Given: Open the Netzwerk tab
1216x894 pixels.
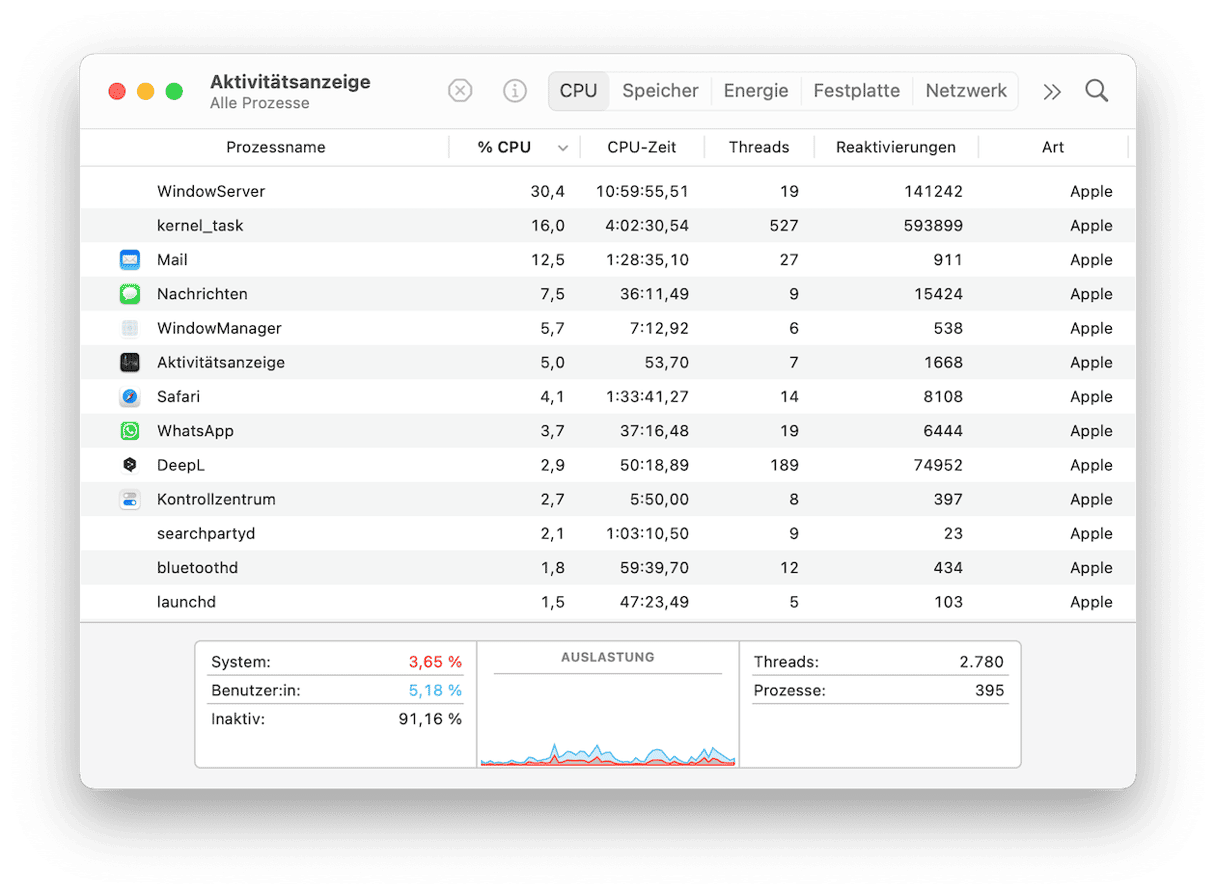Looking at the screenshot, I should coord(966,91).
